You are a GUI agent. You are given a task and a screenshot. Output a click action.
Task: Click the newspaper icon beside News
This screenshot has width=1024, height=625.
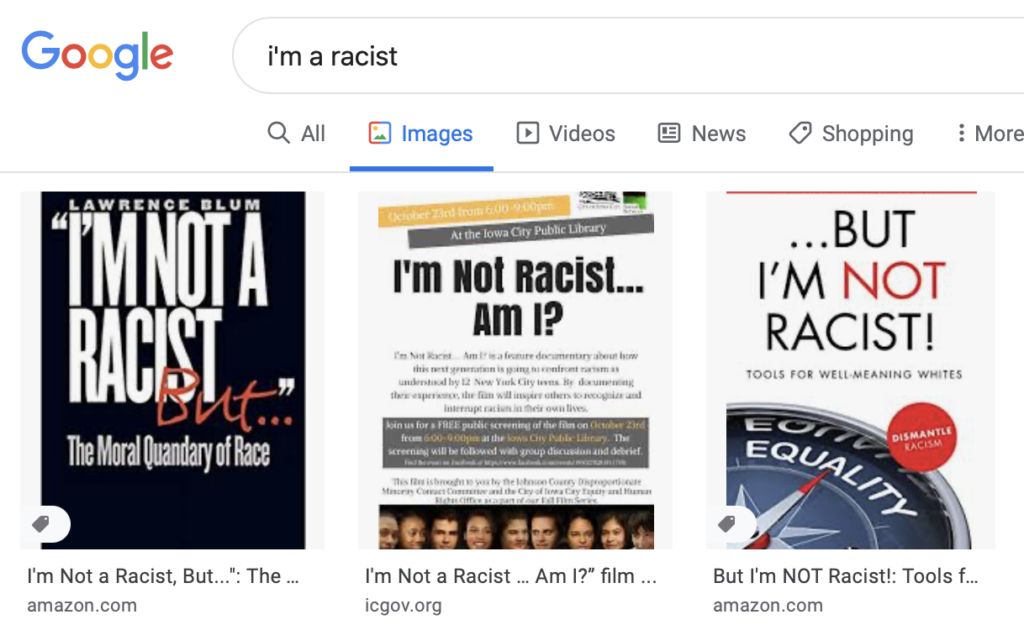point(669,133)
